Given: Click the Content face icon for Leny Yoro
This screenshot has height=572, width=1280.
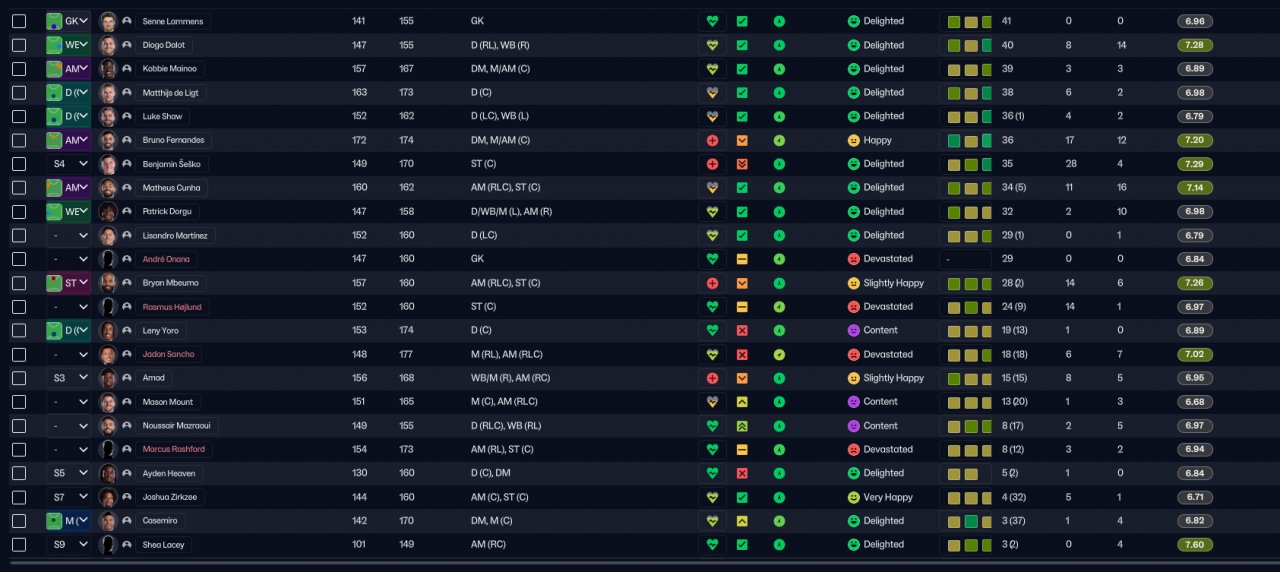Looking at the screenshot, I should pos(853,330).
